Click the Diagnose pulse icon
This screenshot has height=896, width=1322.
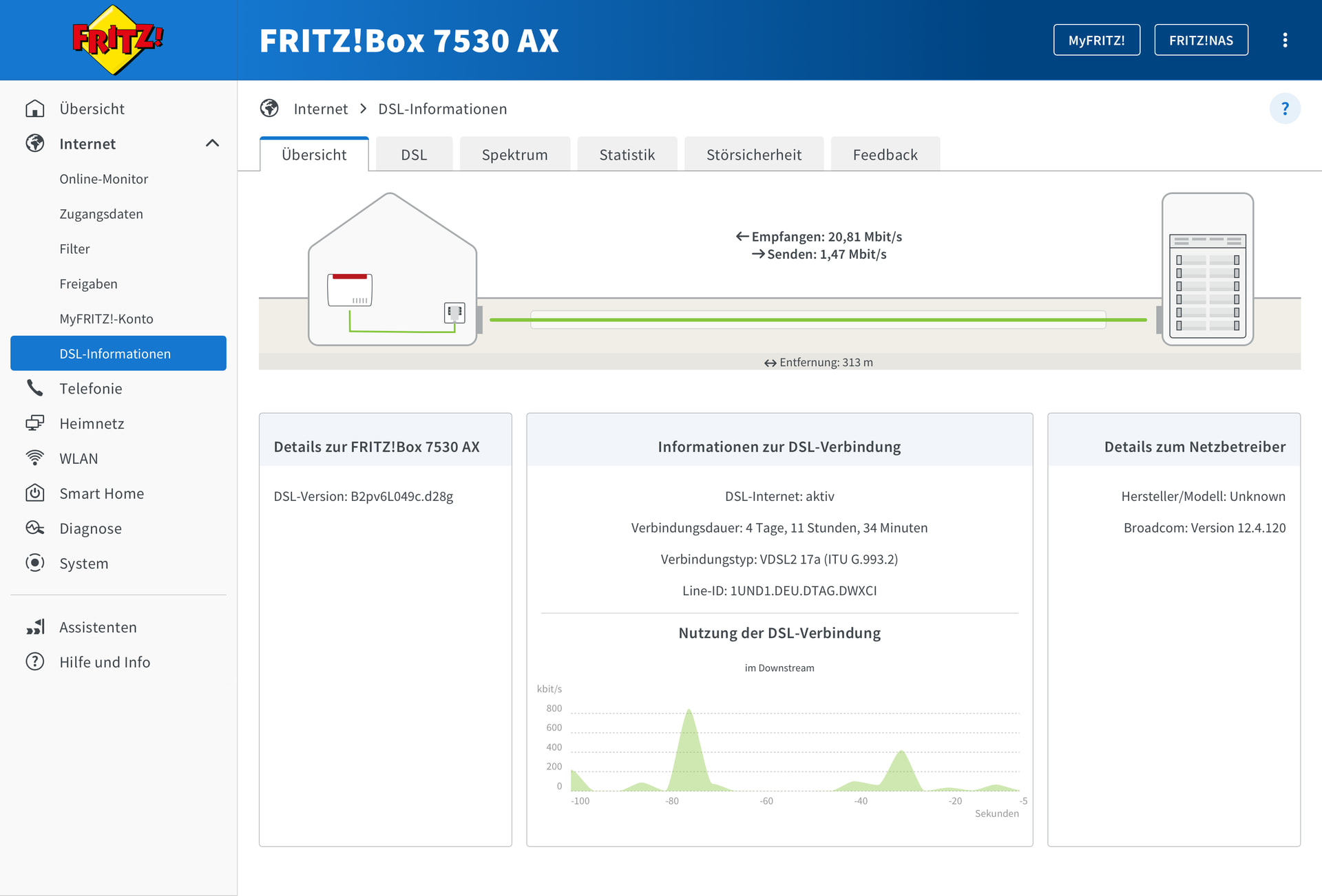[x=35, y=528]
